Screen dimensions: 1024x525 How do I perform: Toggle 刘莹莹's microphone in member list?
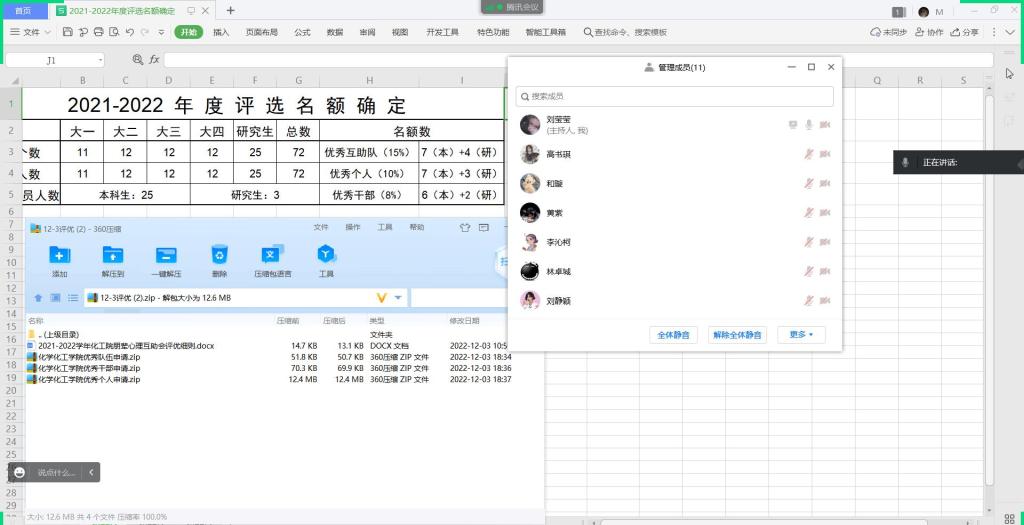click(809, 125)
